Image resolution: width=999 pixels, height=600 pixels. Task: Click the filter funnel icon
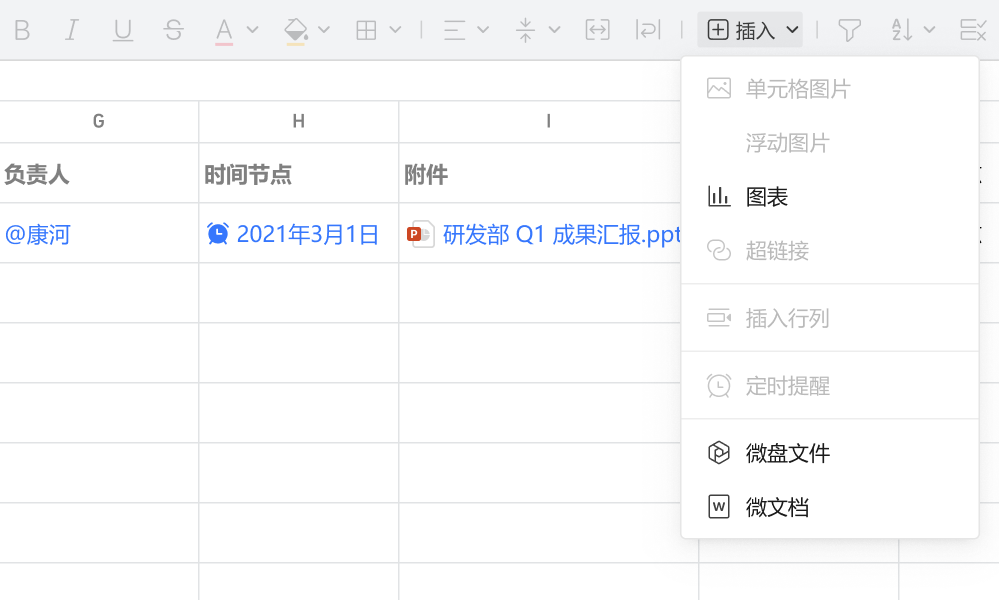tap(849, 30)
